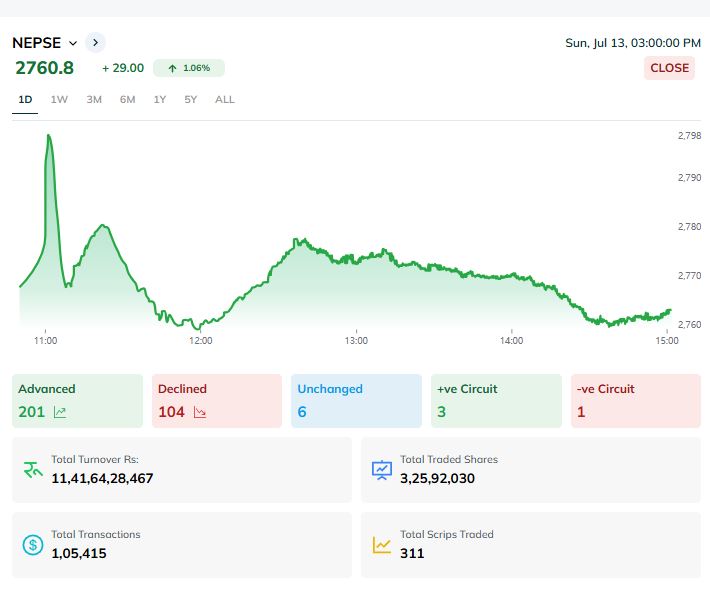710x591 pixels.
Task: View the 5Y chart range
Action: click(x=191, y=100)
